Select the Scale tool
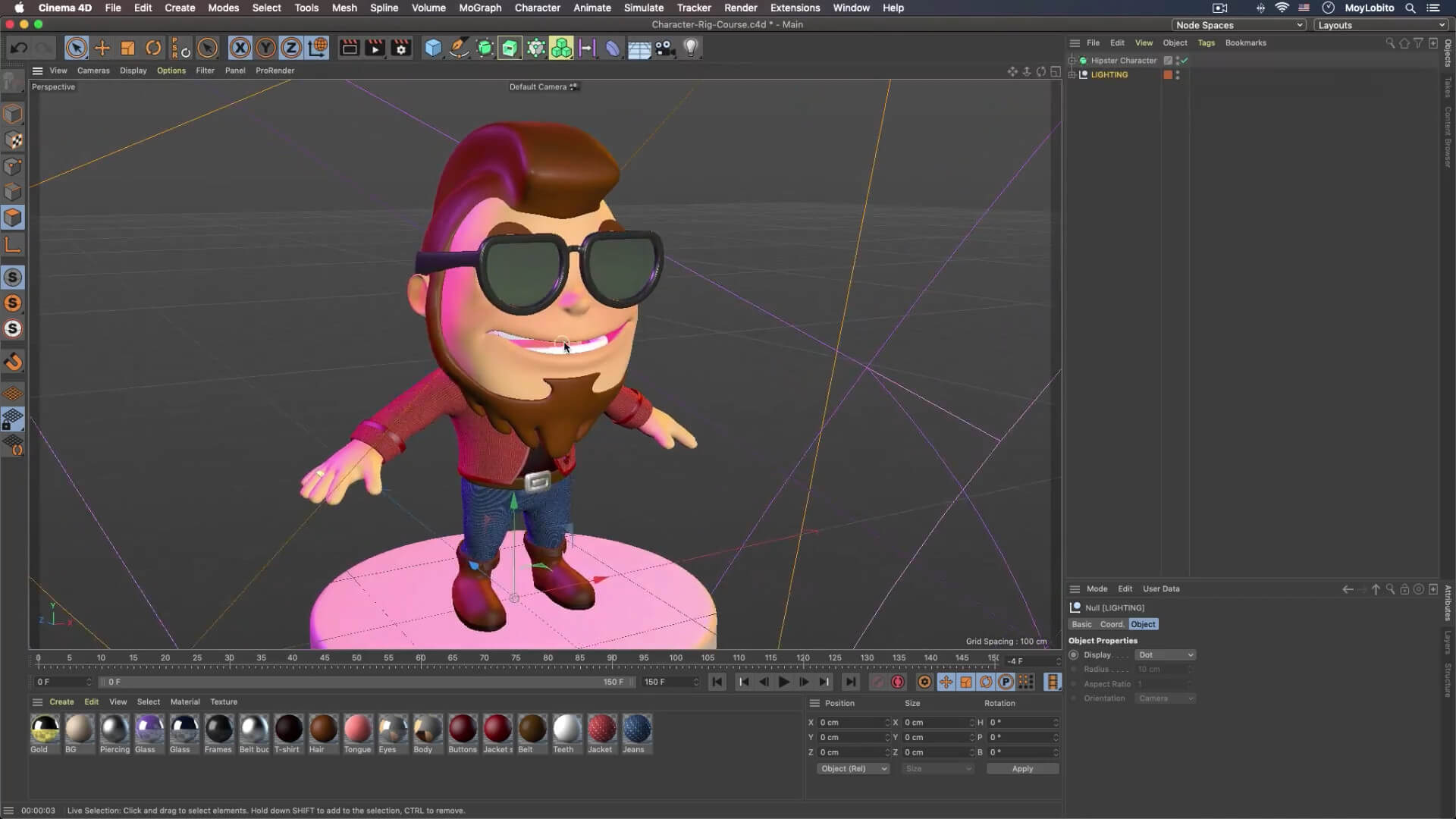 [127, 48]
